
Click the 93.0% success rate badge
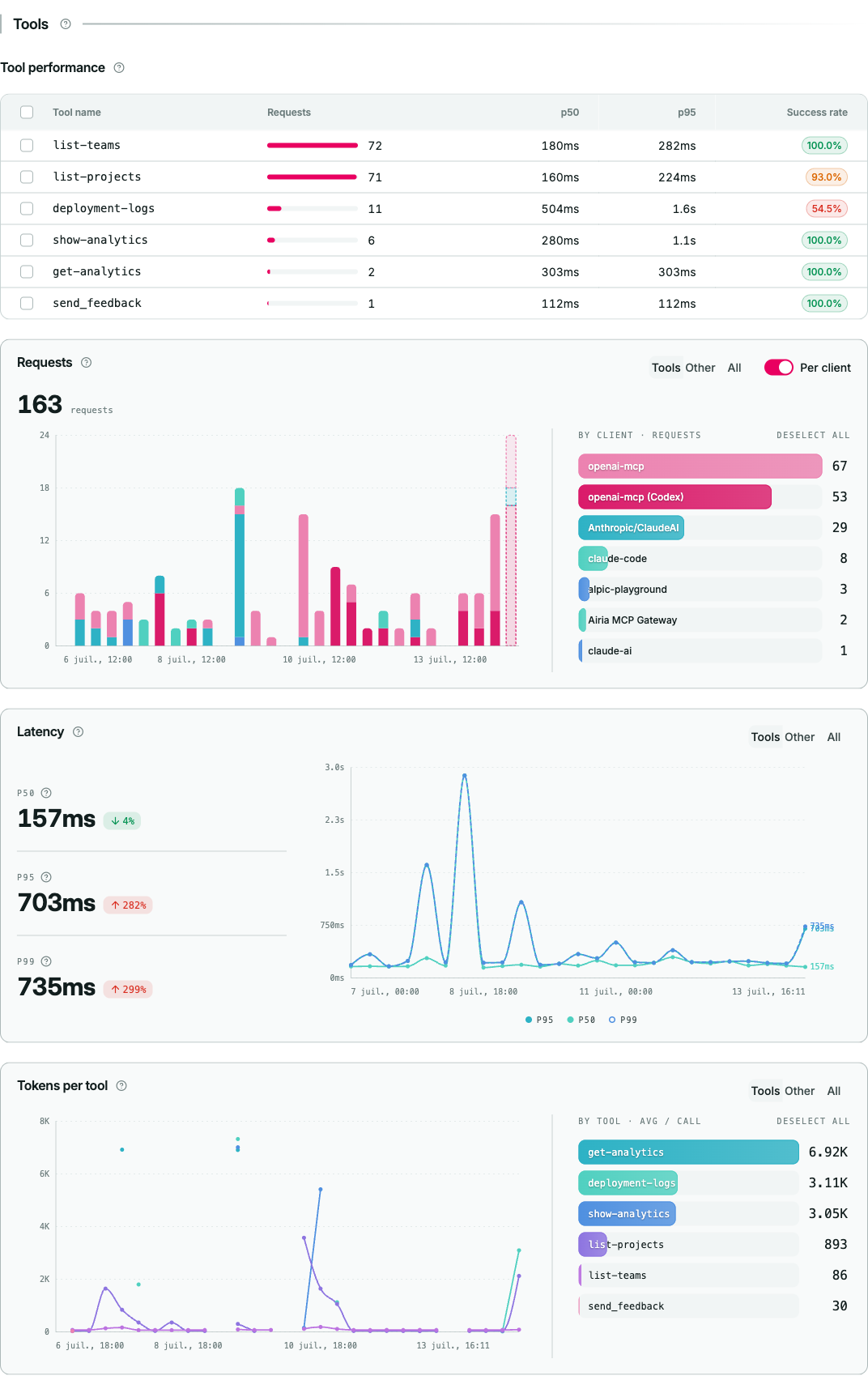click(826, 177)
